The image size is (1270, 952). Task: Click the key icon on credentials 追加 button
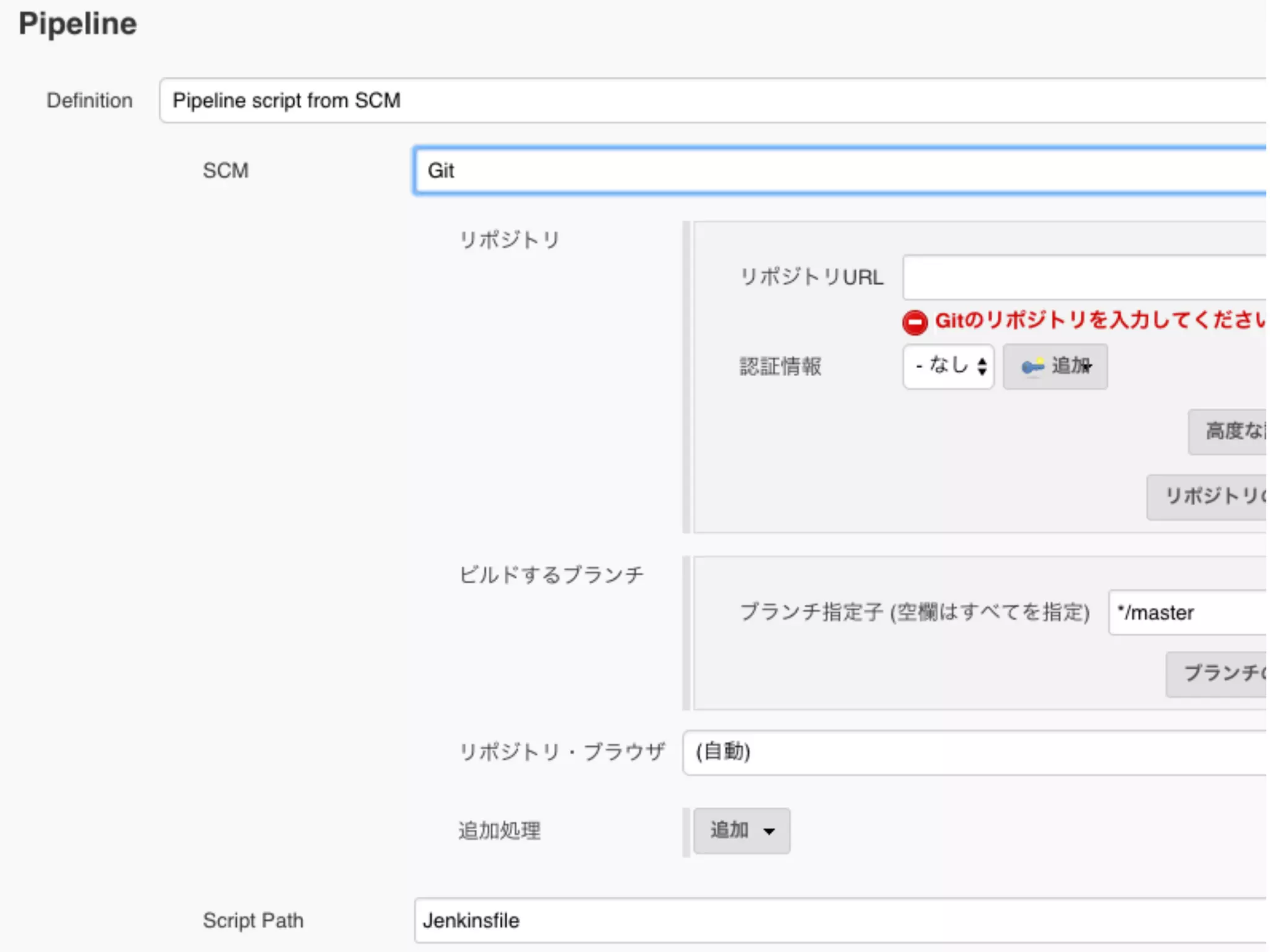[1032, 367]
